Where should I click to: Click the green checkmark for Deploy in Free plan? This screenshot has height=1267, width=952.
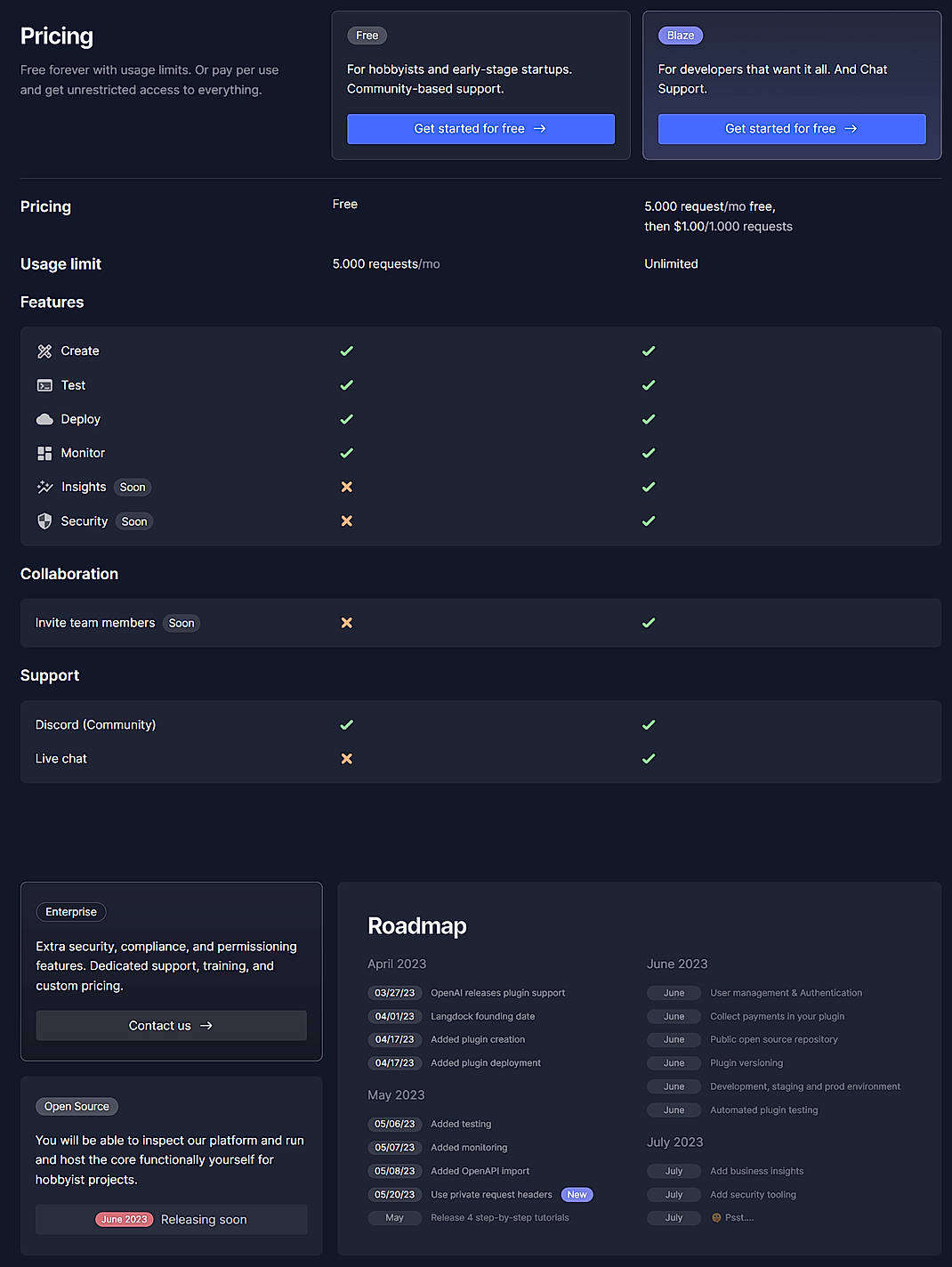346,419
